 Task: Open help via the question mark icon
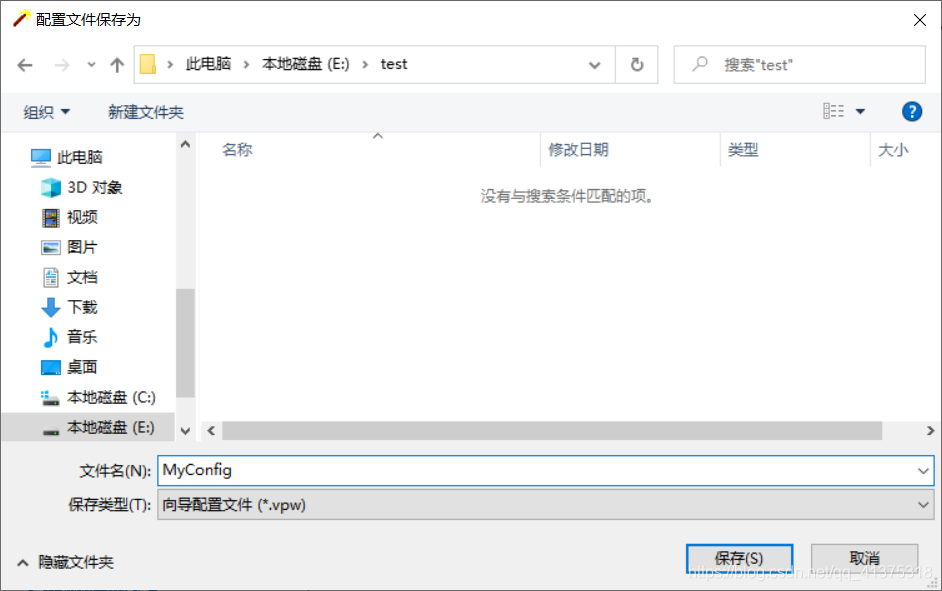(912, 111)
